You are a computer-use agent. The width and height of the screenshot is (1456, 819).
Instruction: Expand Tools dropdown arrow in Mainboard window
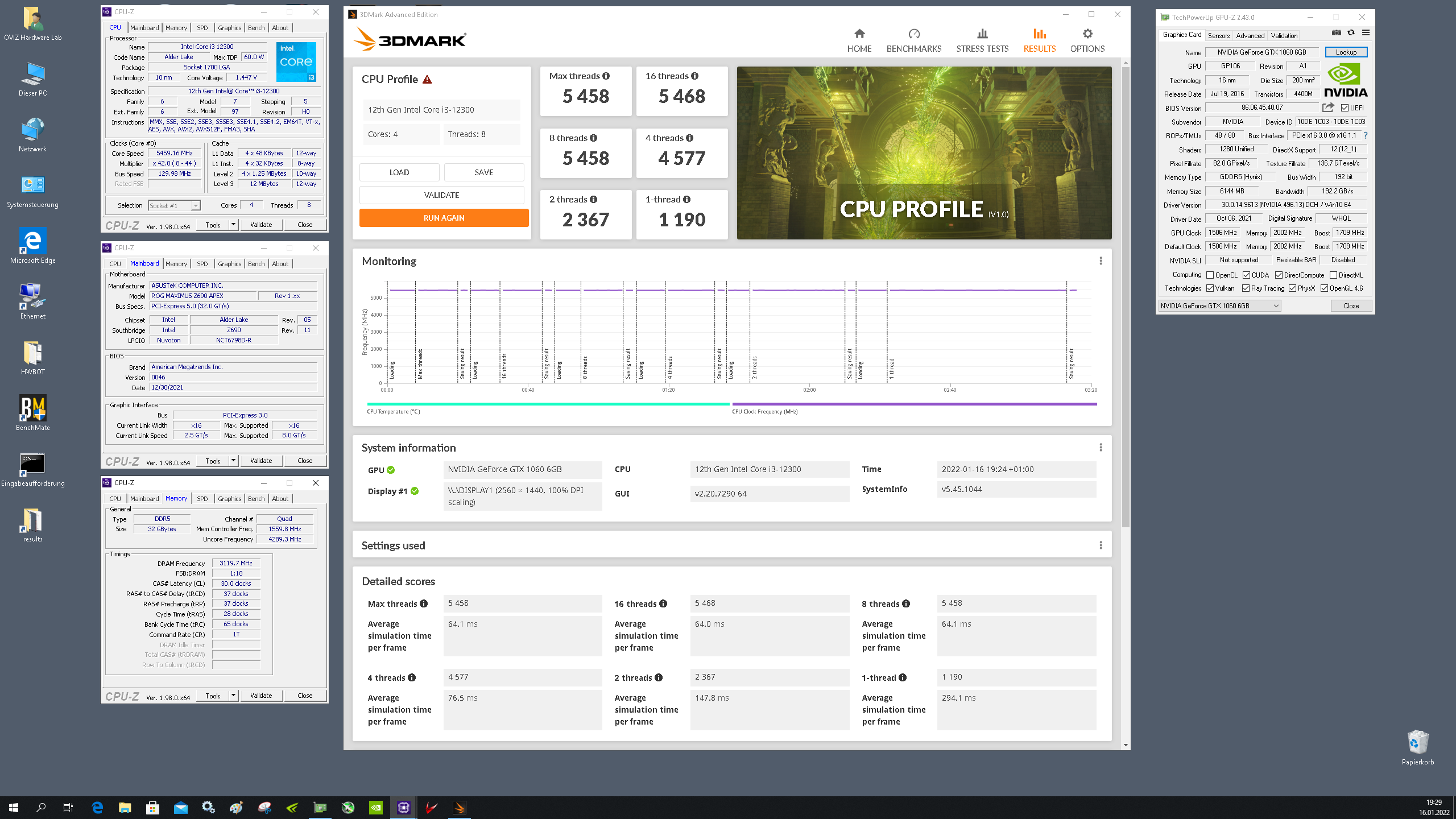click(x=233, y=461)
